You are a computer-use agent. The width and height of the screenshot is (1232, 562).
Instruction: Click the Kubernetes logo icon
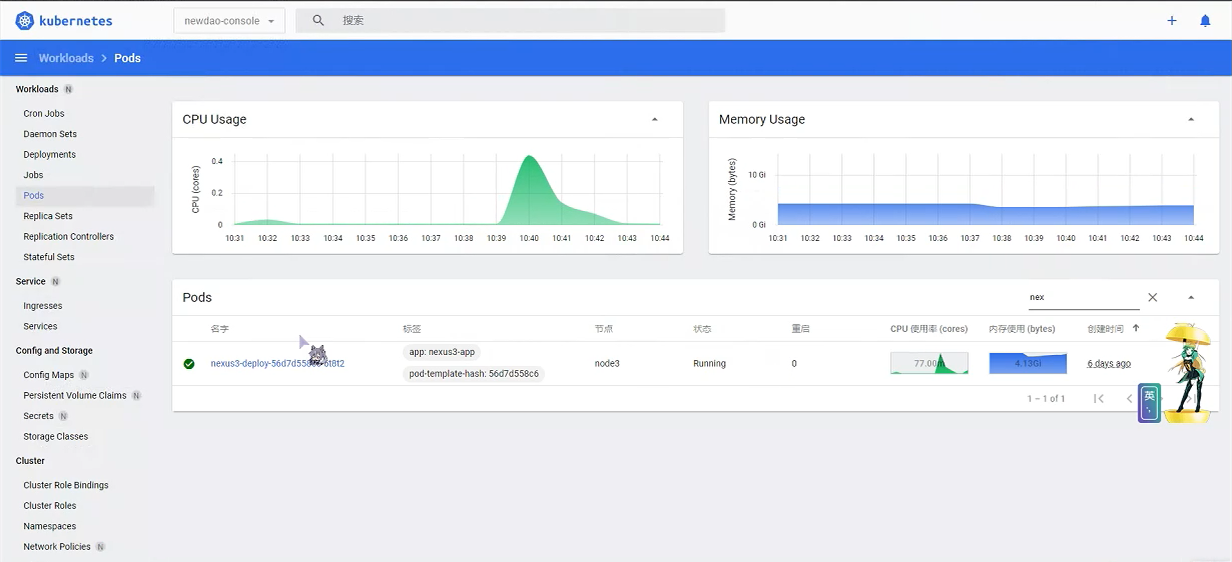[x=25, y=20]
